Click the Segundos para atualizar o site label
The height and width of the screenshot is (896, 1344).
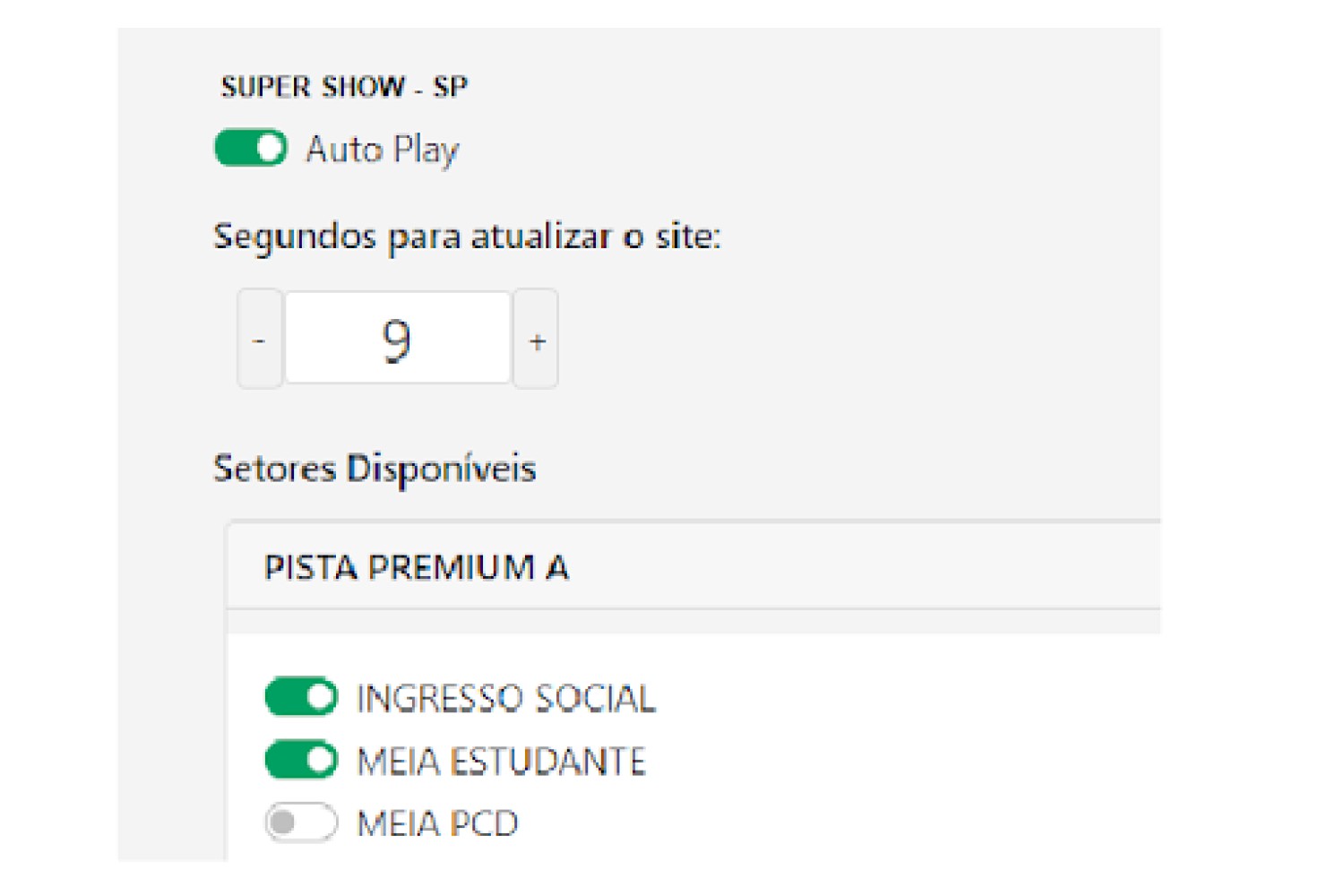point(467,237)
